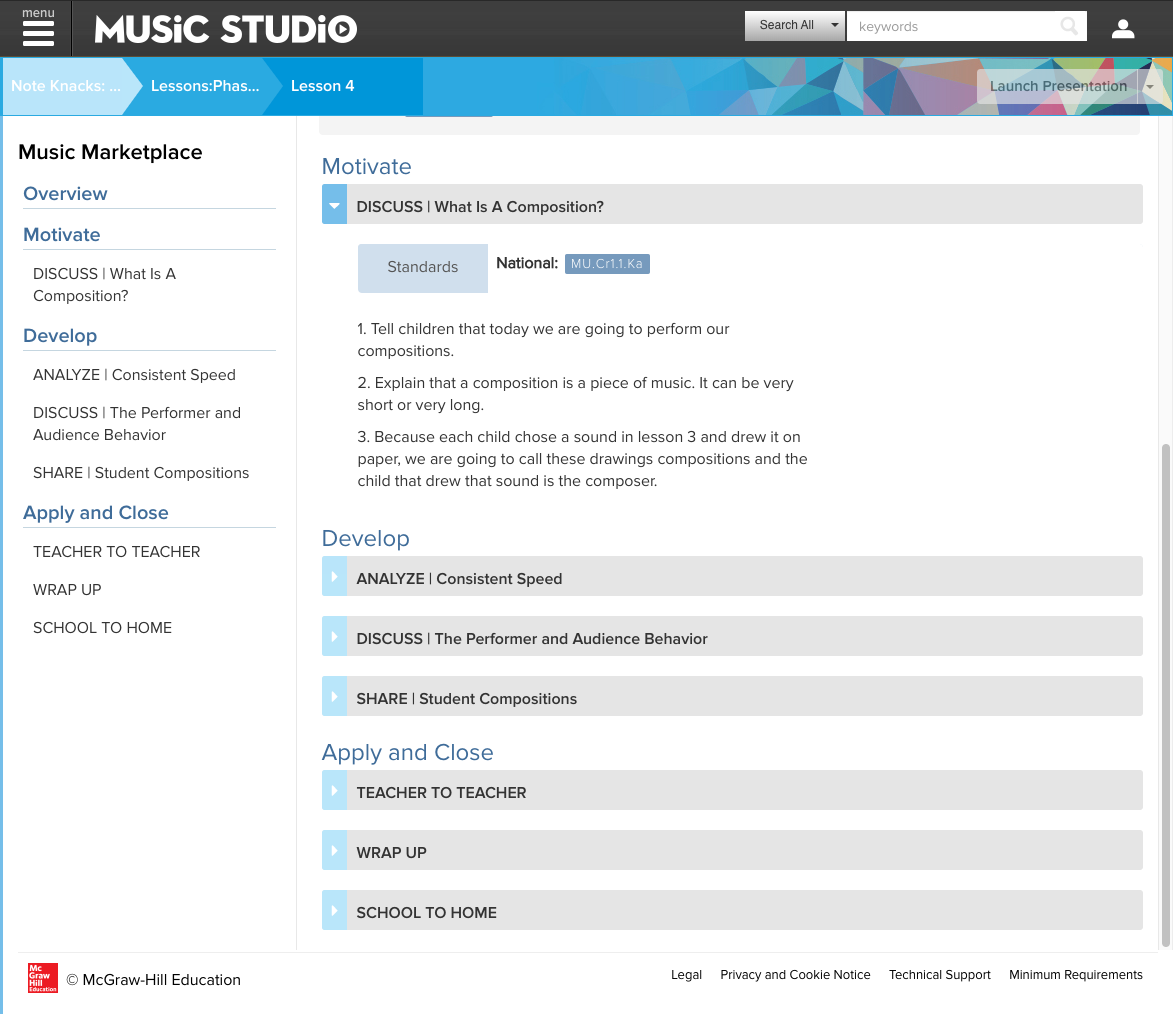Open the hamburger menu icon
Screen dimensions: 1173x1014
(38, 29)
